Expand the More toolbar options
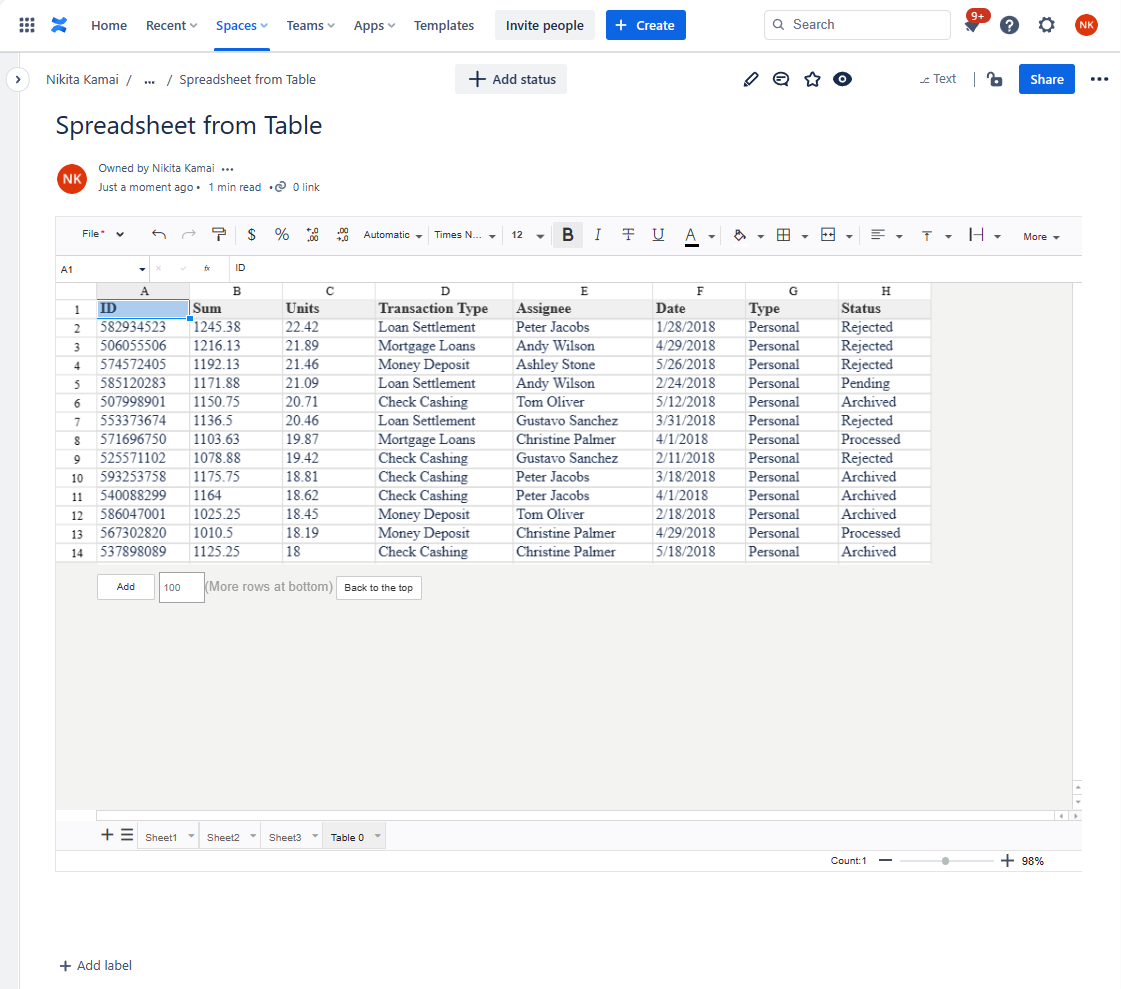Viewport: 1121px width, 989px height. tap(1039, 236)
